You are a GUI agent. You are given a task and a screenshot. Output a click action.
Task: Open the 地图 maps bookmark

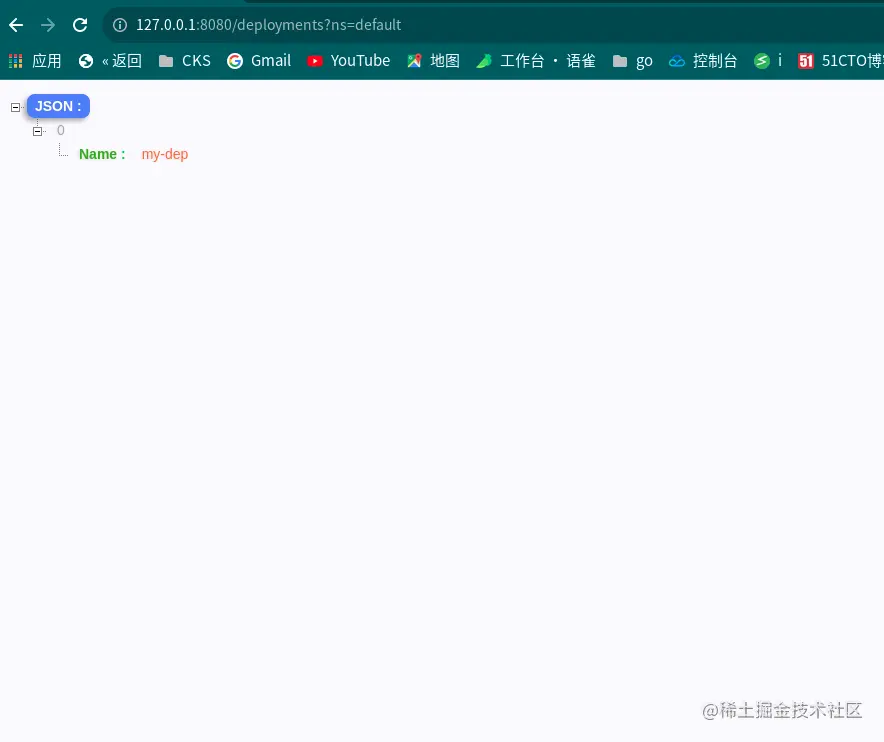433,61
